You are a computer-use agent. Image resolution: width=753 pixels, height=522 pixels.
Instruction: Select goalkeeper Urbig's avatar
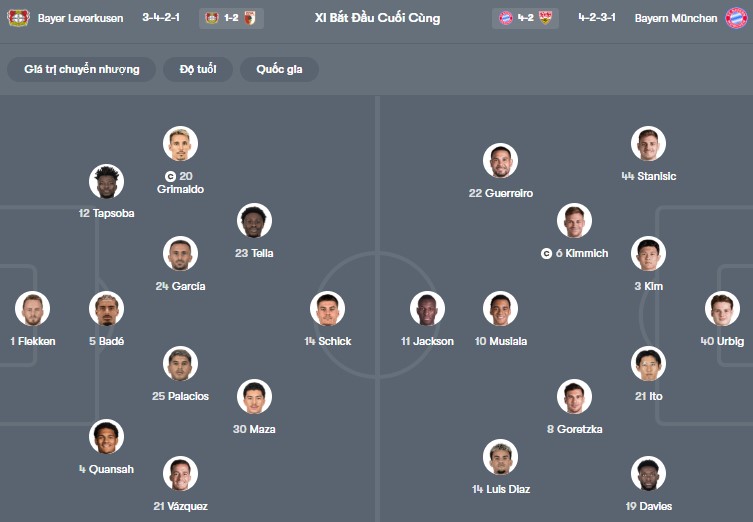click(x=722, y=309)
